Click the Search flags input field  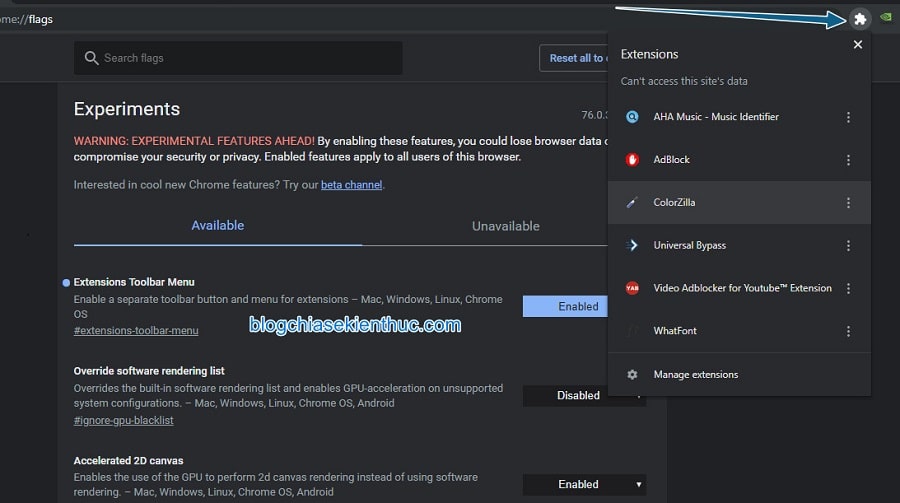(x=238, y=58)
